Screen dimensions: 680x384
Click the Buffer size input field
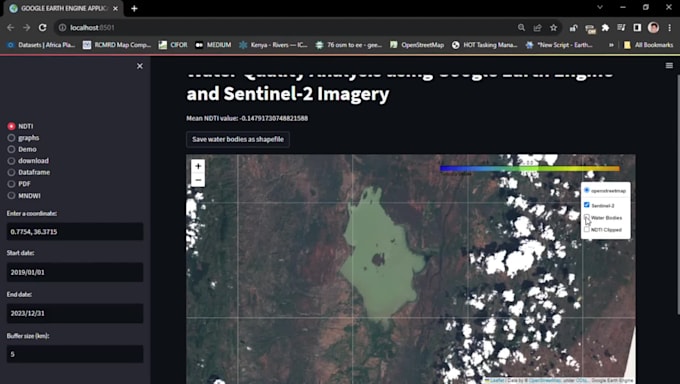click(75, 354)
